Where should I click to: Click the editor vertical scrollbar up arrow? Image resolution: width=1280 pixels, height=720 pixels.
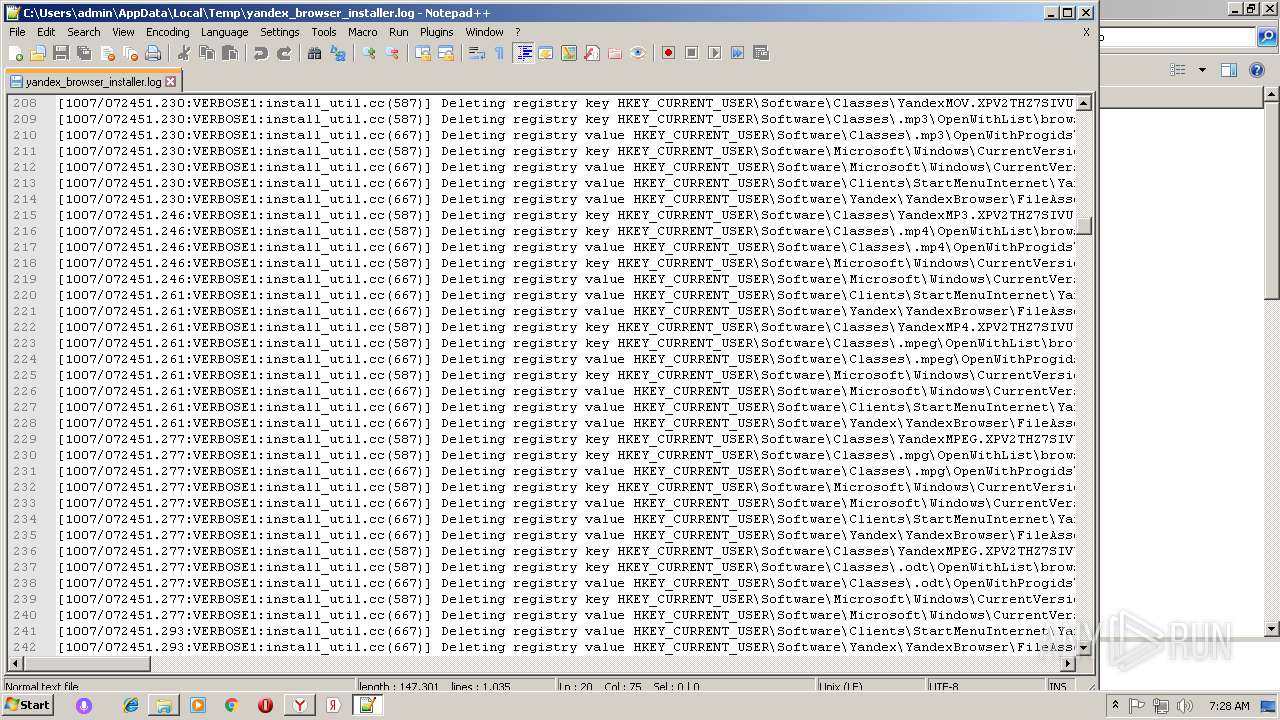pos(1083,103)
